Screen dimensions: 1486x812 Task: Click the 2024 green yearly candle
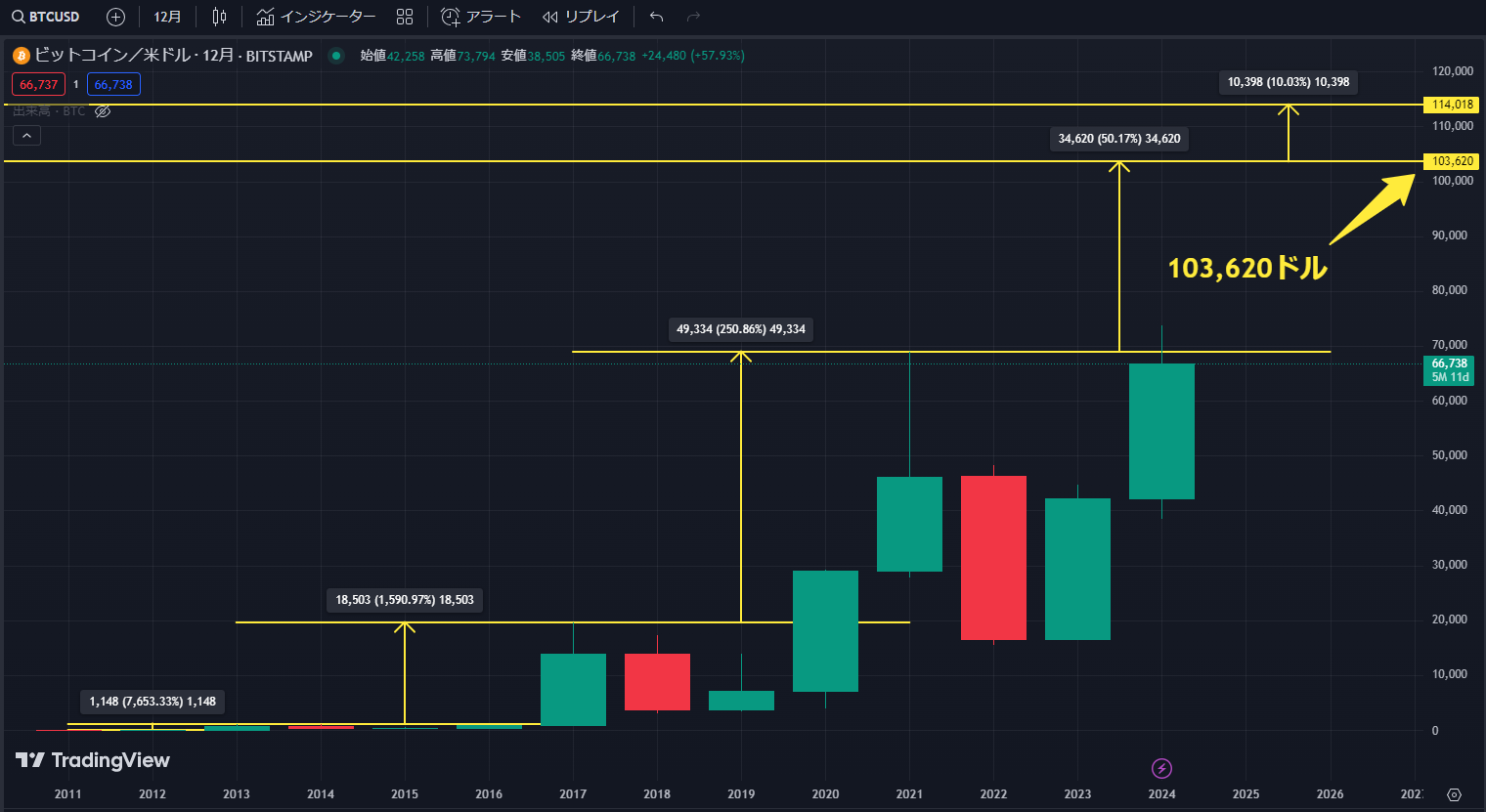[1161, 431]
